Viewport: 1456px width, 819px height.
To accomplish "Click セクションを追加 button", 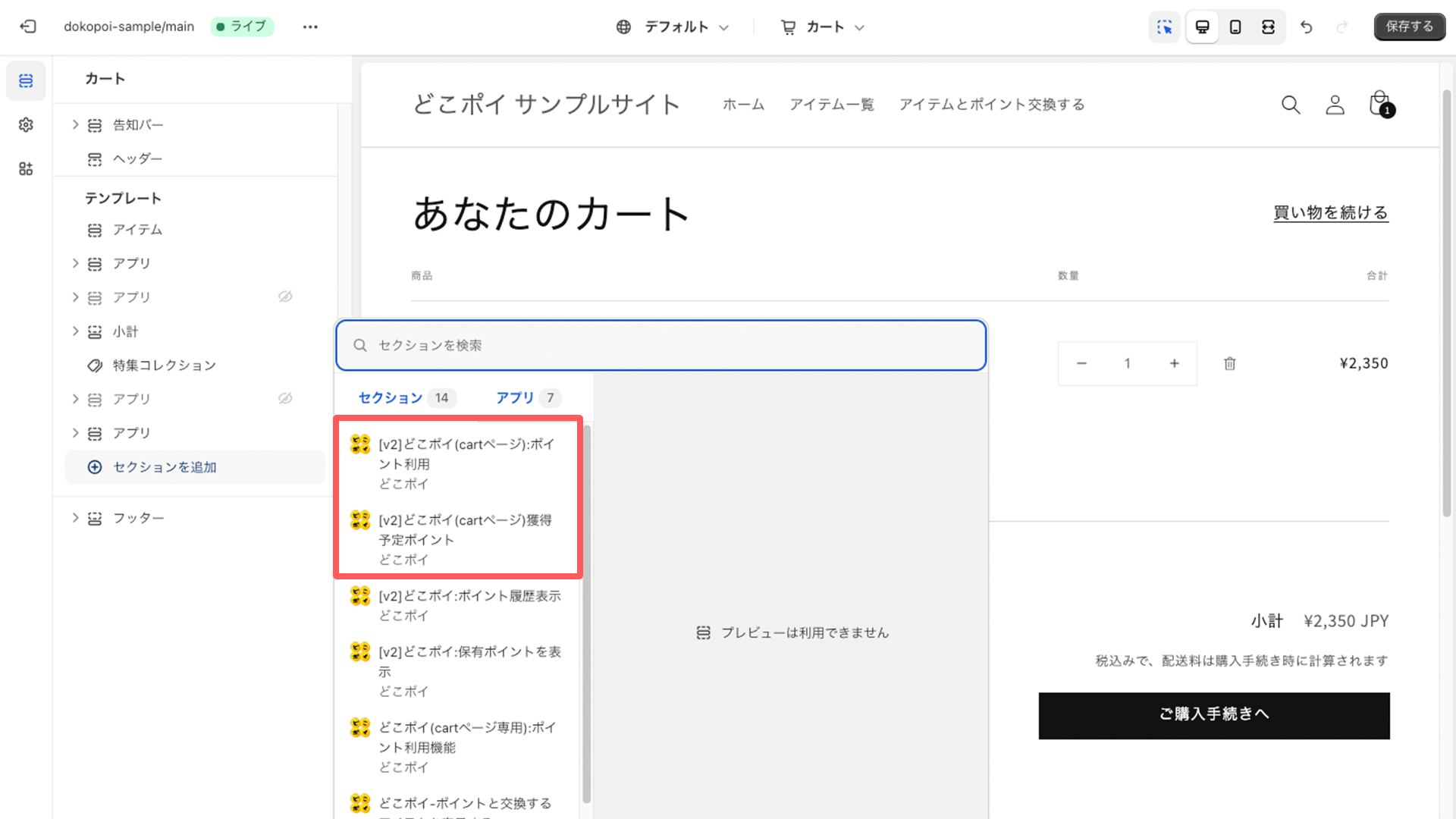I will [195, 467].
